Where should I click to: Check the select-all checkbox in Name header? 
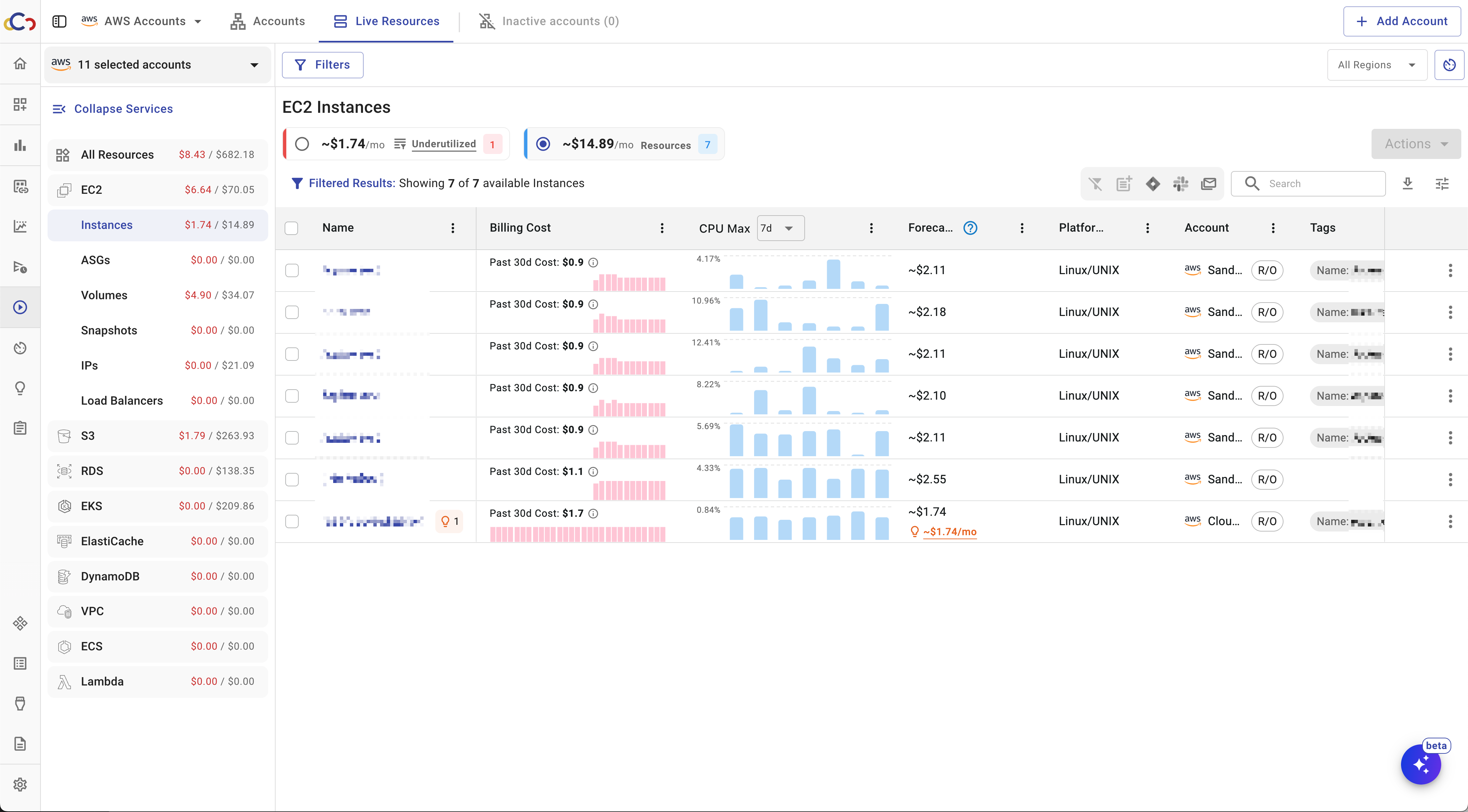pyautogui.click(x=291, y=228)
